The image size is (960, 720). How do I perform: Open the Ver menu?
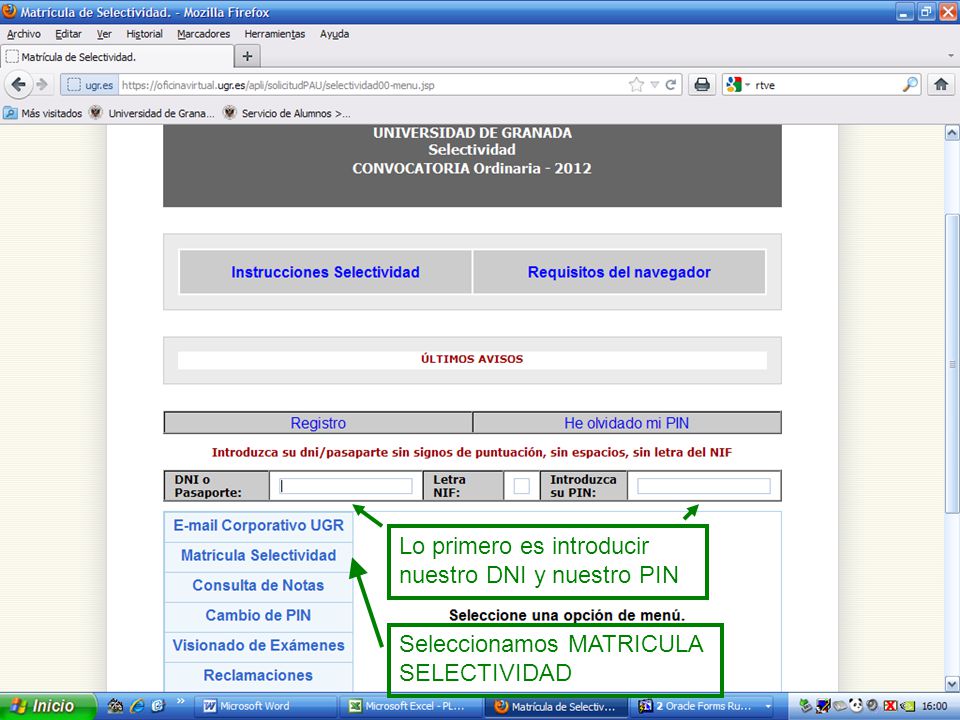[x=104, y=34]
